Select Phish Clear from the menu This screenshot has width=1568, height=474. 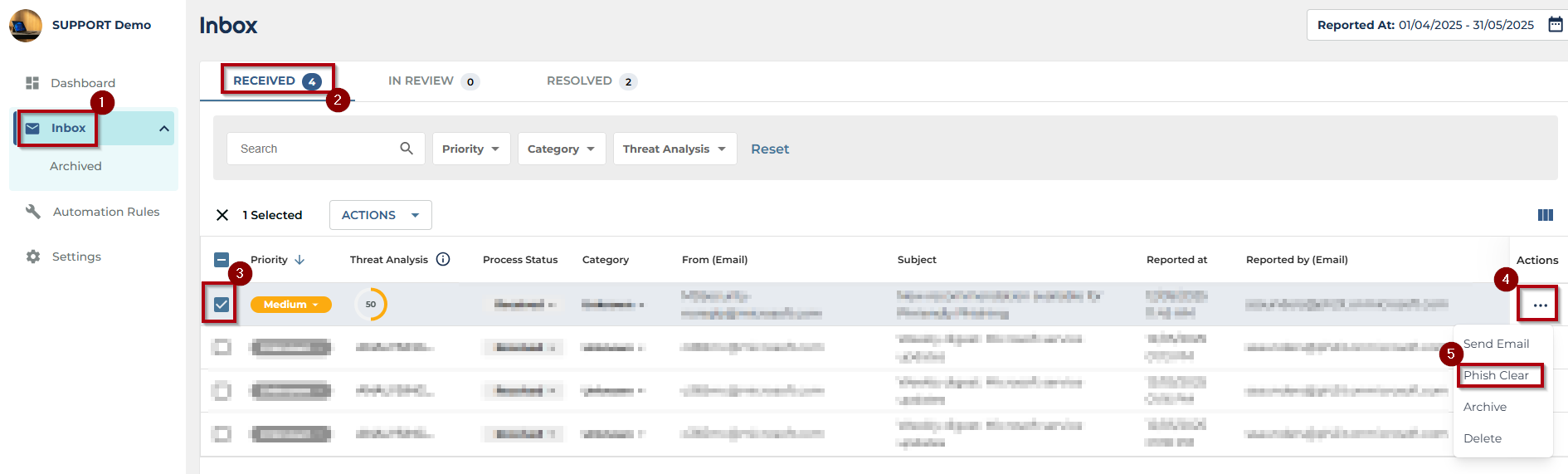point(1496,375)
